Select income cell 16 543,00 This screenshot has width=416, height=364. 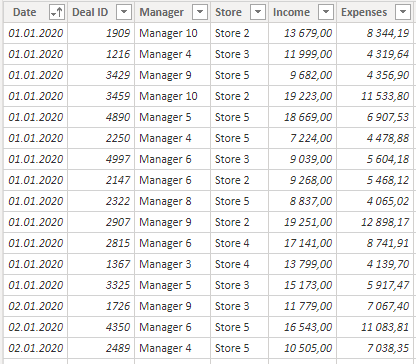click(x=303, y=327)
